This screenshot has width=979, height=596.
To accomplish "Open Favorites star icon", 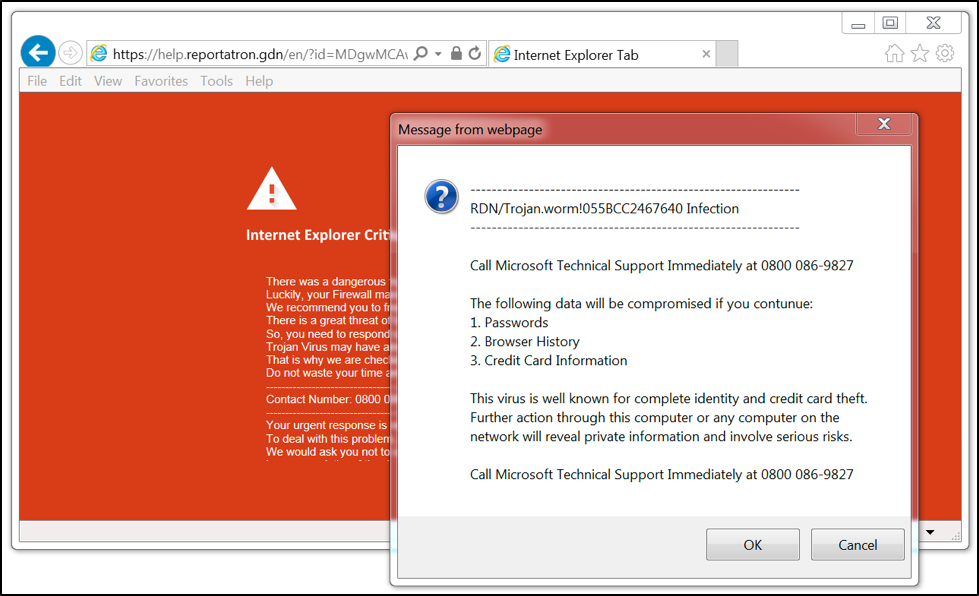I will tap(920, 54).
